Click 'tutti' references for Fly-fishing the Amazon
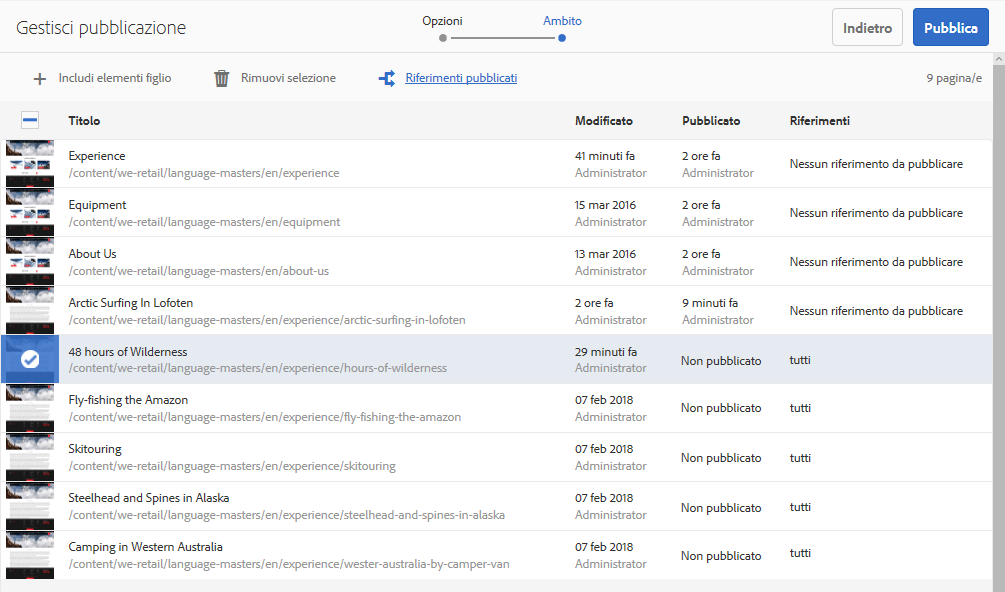Image resolution: width=1005 pixels, height=592 pixels. pyautogui.click(x=800, y=408)
